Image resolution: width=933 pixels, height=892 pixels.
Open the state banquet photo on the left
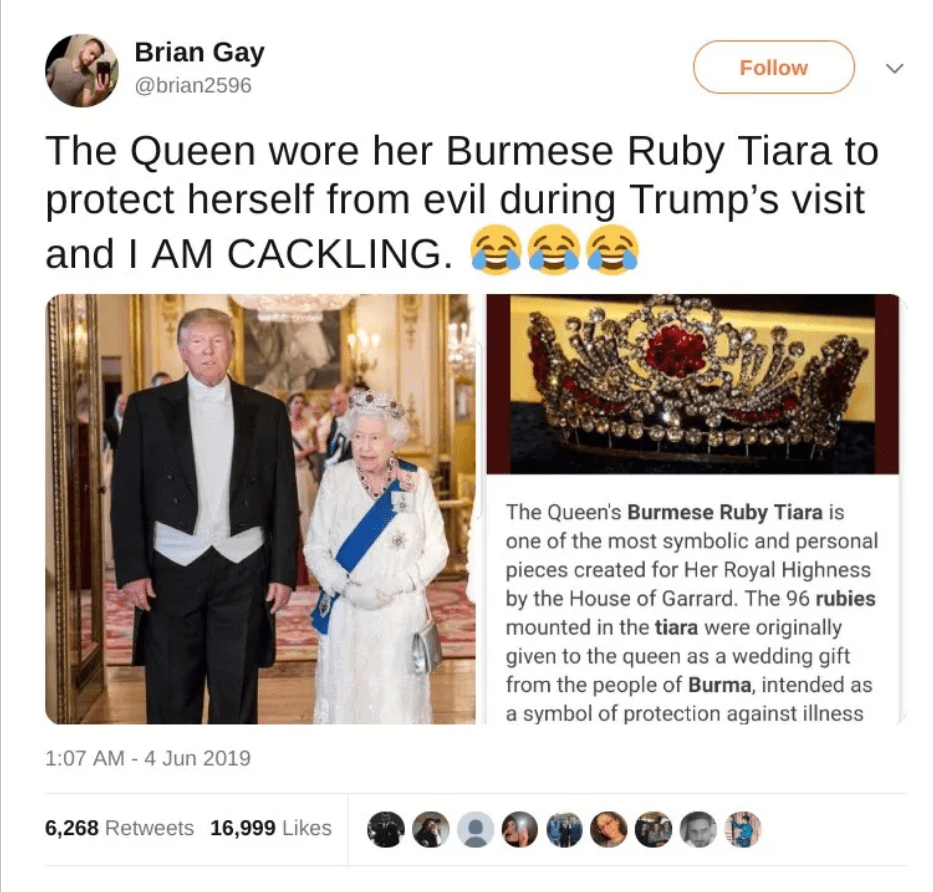[x=260, y=509]
